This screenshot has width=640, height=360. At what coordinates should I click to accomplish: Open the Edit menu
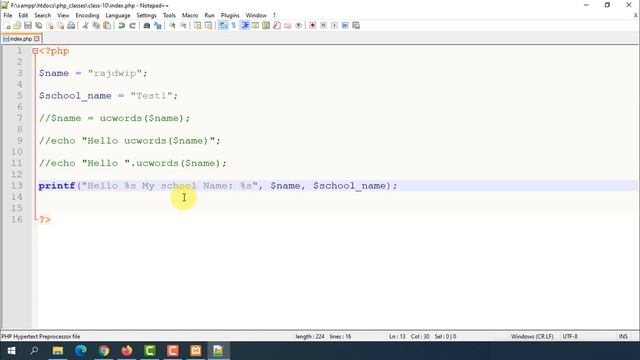click(23, 15)
